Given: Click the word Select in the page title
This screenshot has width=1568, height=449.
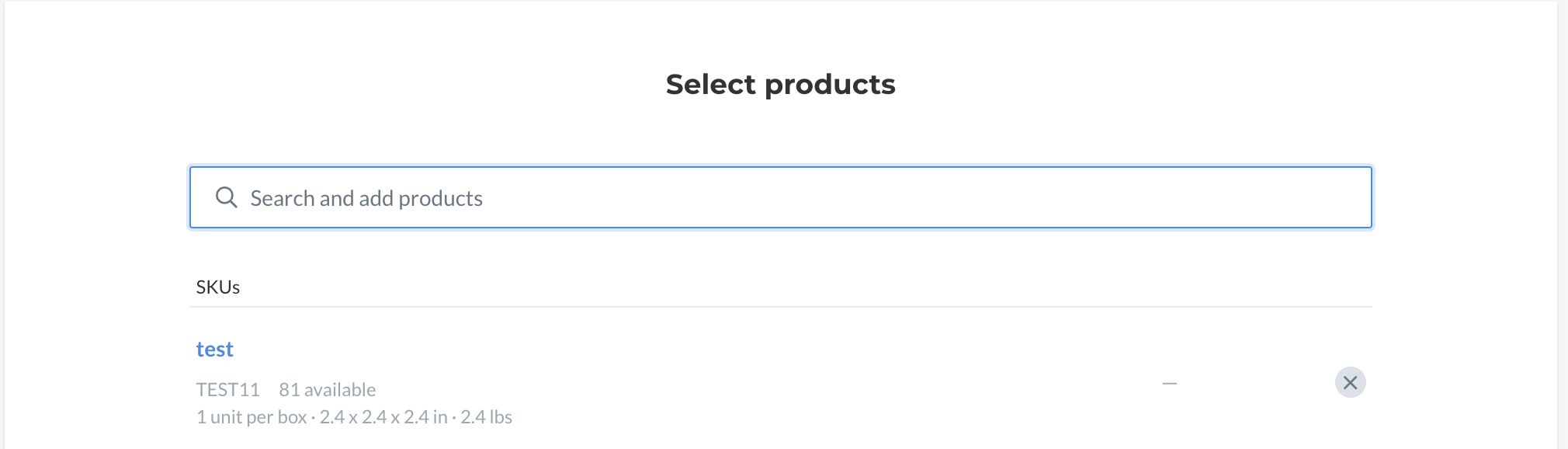Looking at the screenshot, I should point(710,84).
